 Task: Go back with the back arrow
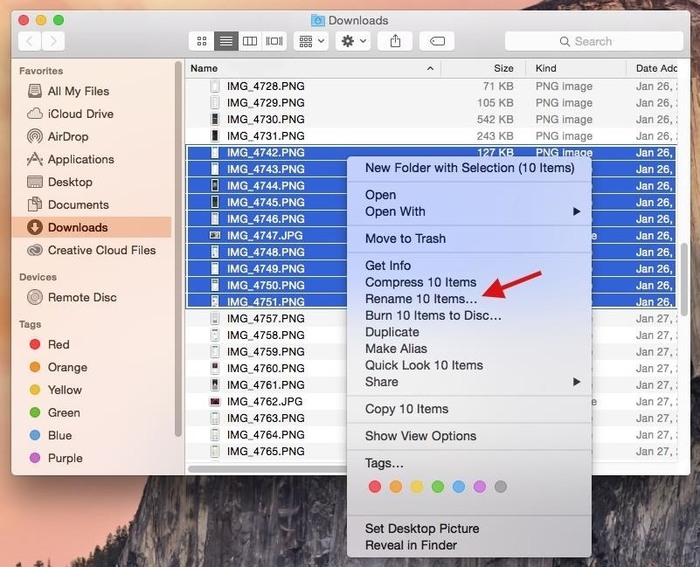(29, 41)
